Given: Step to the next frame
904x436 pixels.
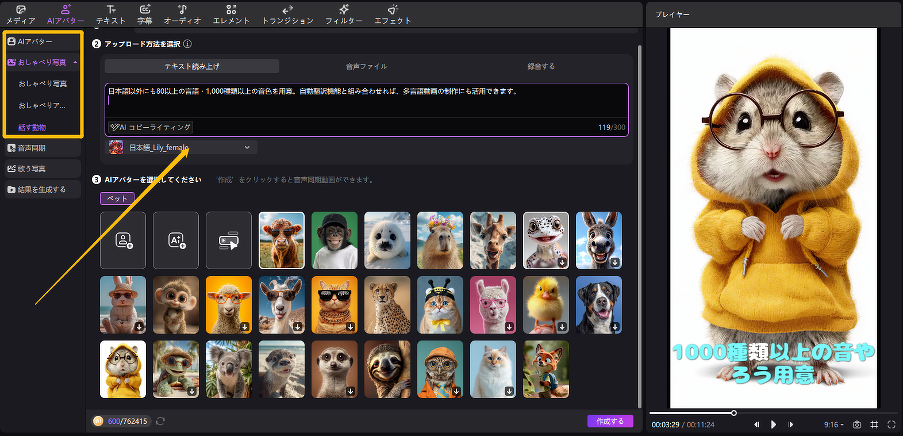Looking at the screenshot, I should (790, 425).
